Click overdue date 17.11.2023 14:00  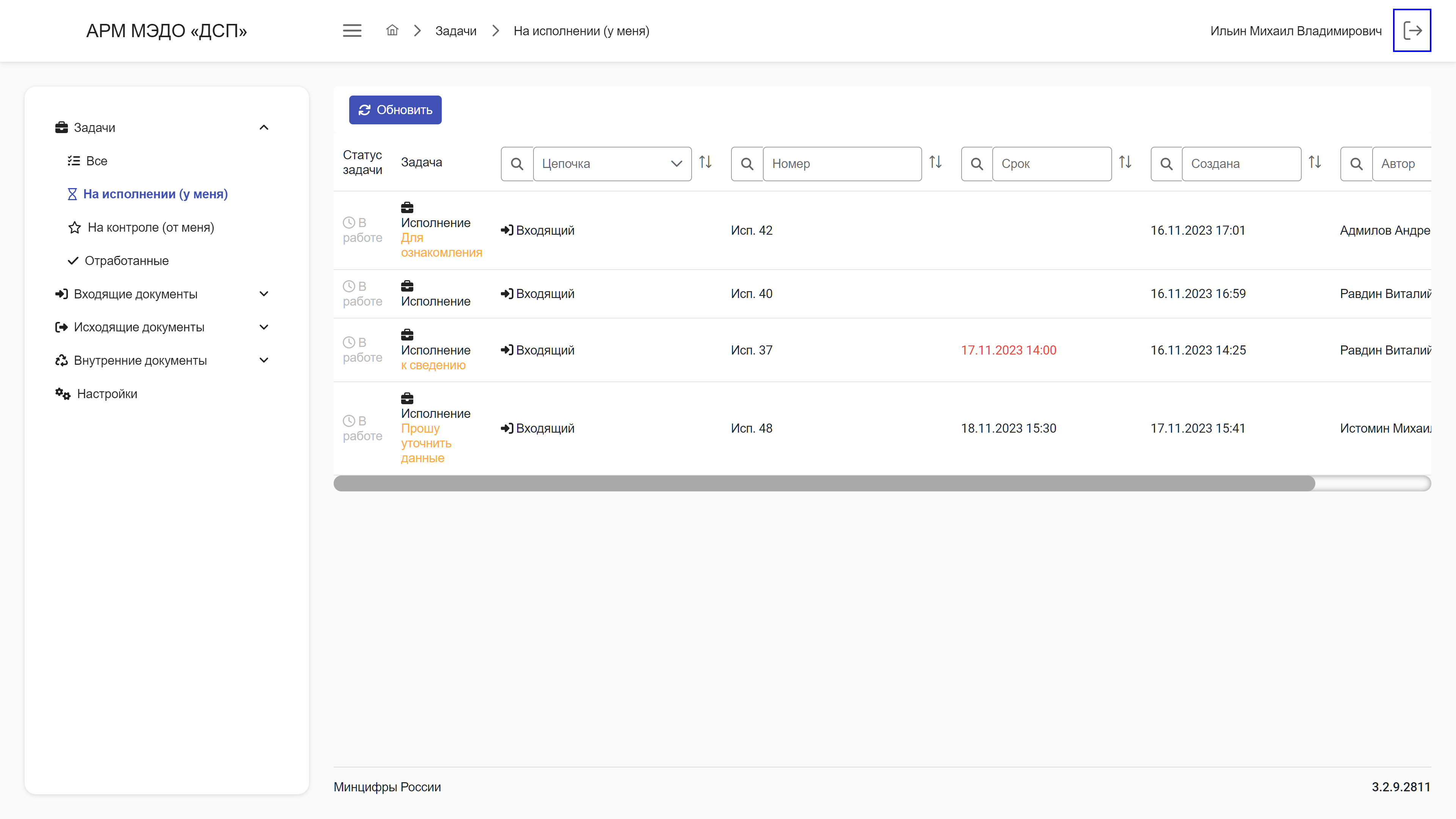click(1008, 350)
